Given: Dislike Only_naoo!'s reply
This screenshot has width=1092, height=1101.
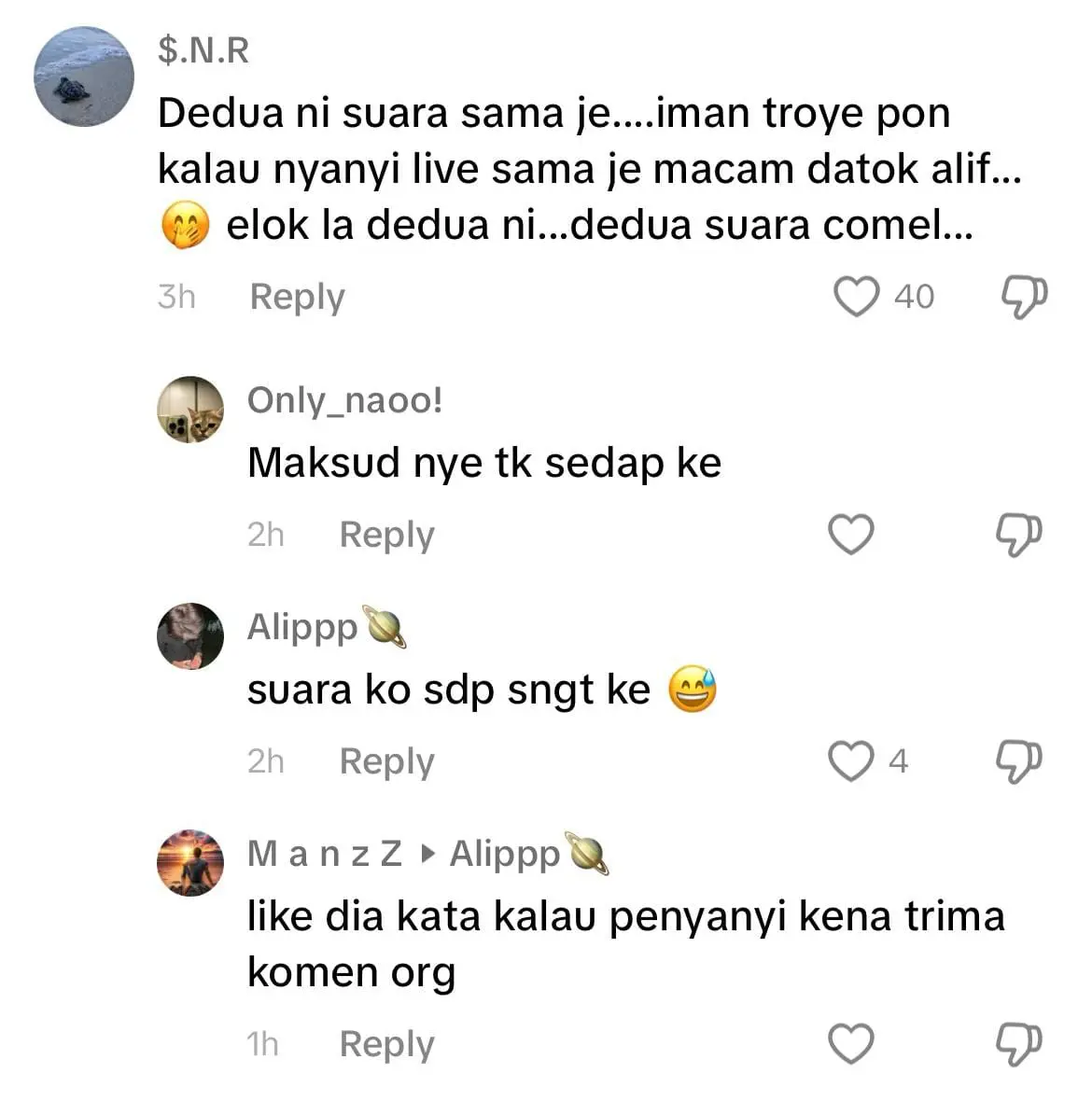Looking at the screenshot, I should click(1019, 535).
